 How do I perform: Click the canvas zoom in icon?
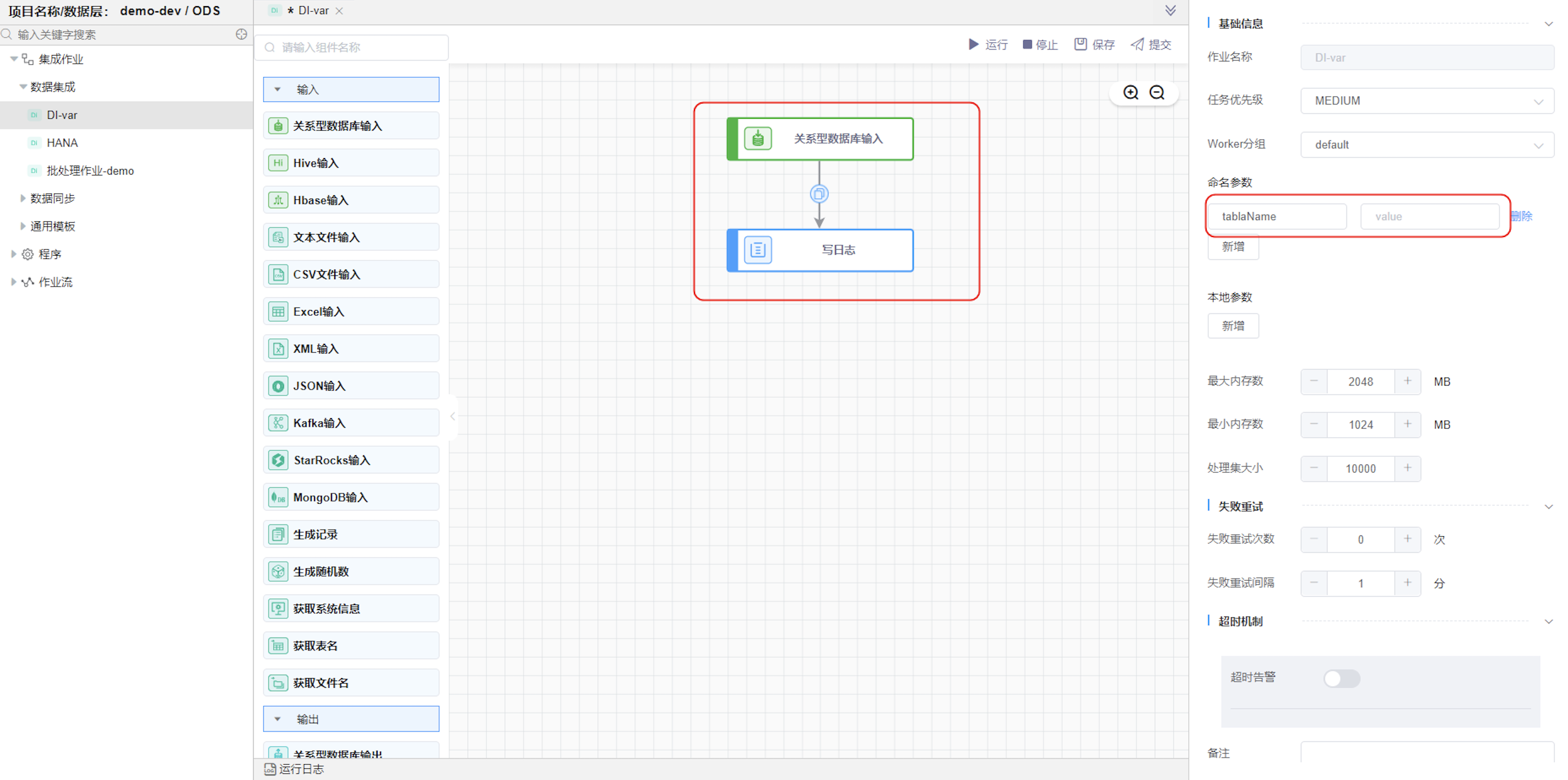[1130, 92]
